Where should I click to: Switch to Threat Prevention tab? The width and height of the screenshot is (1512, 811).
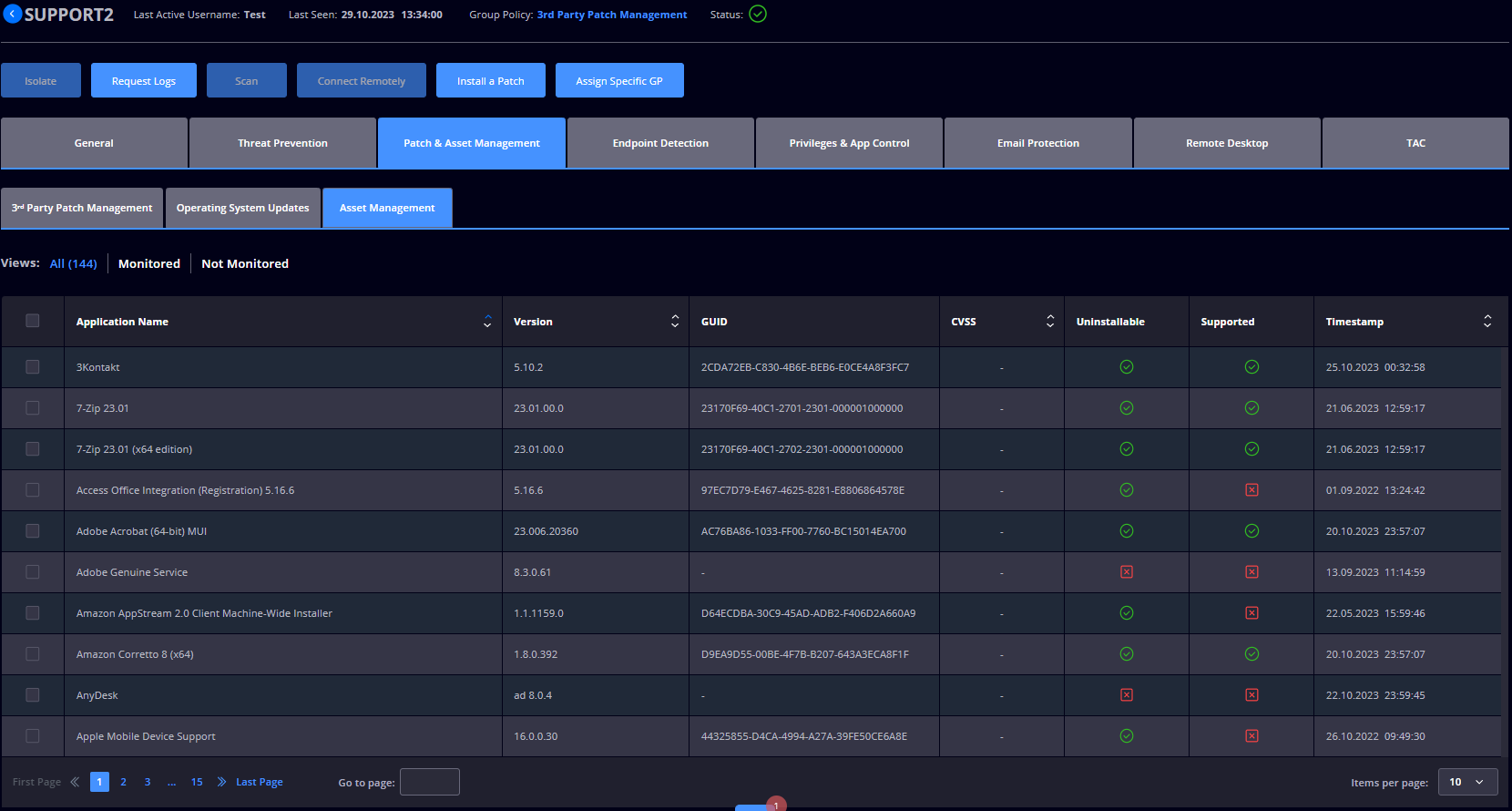[x=282, y=143]
